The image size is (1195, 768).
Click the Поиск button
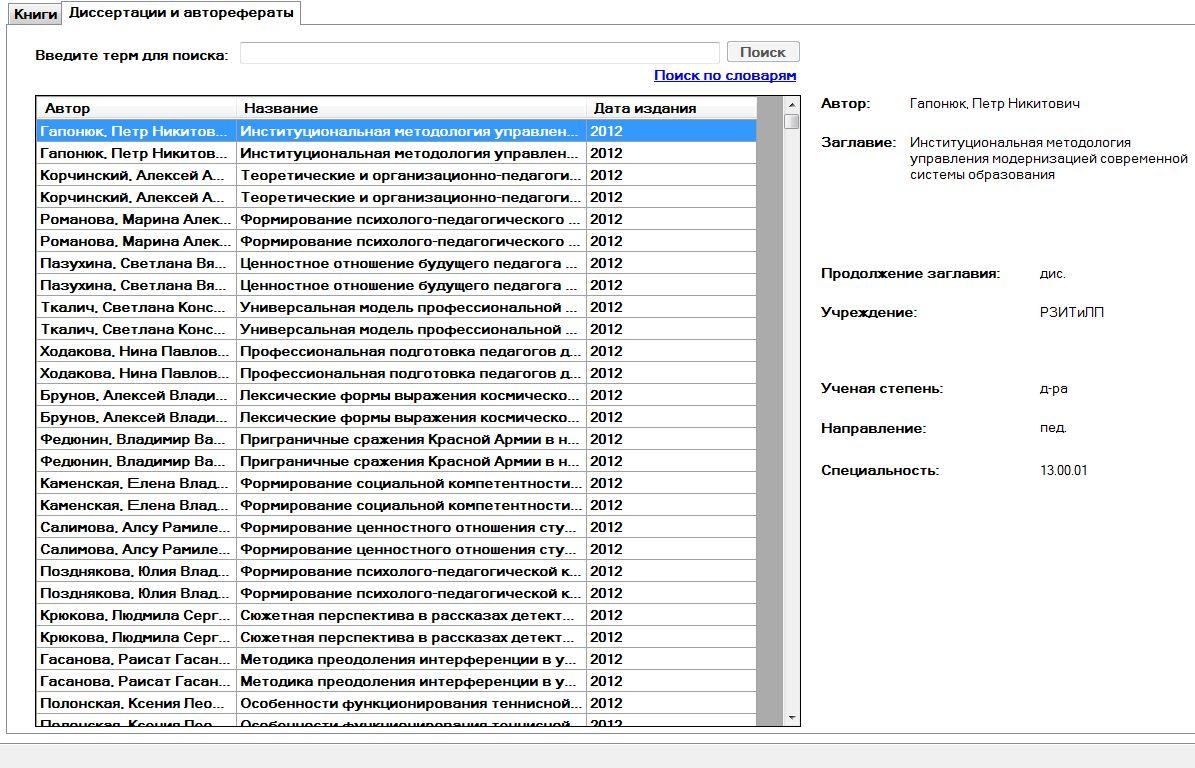pos(763,52)
